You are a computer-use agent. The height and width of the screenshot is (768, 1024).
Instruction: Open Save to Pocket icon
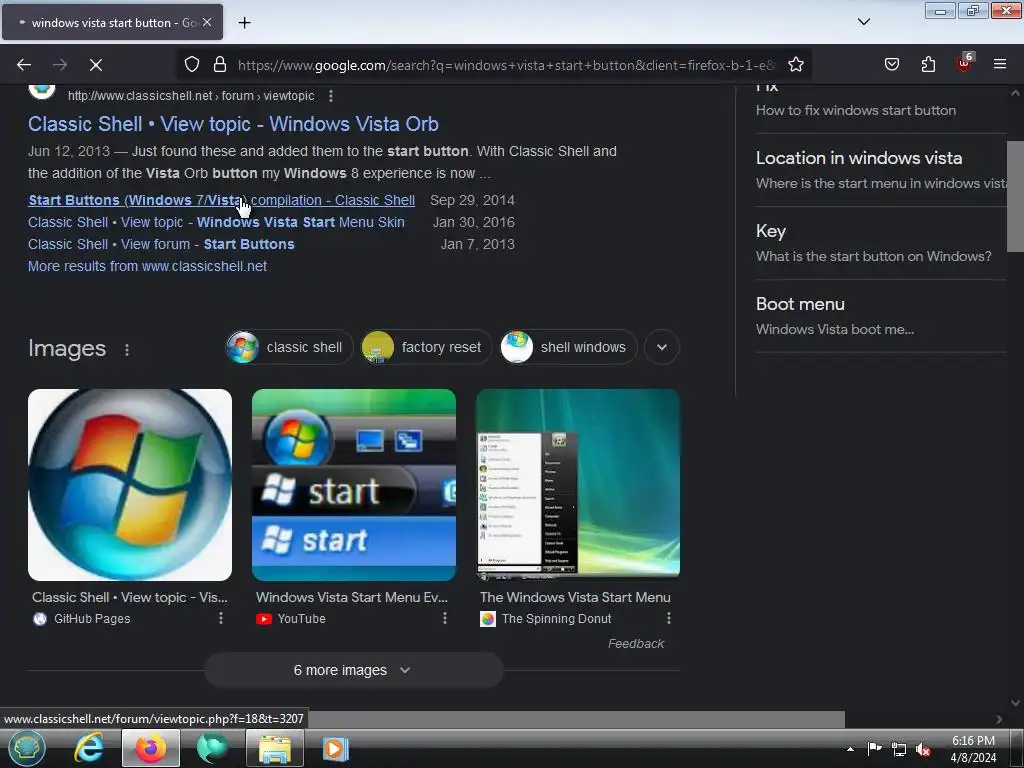(x=891, y=64)
